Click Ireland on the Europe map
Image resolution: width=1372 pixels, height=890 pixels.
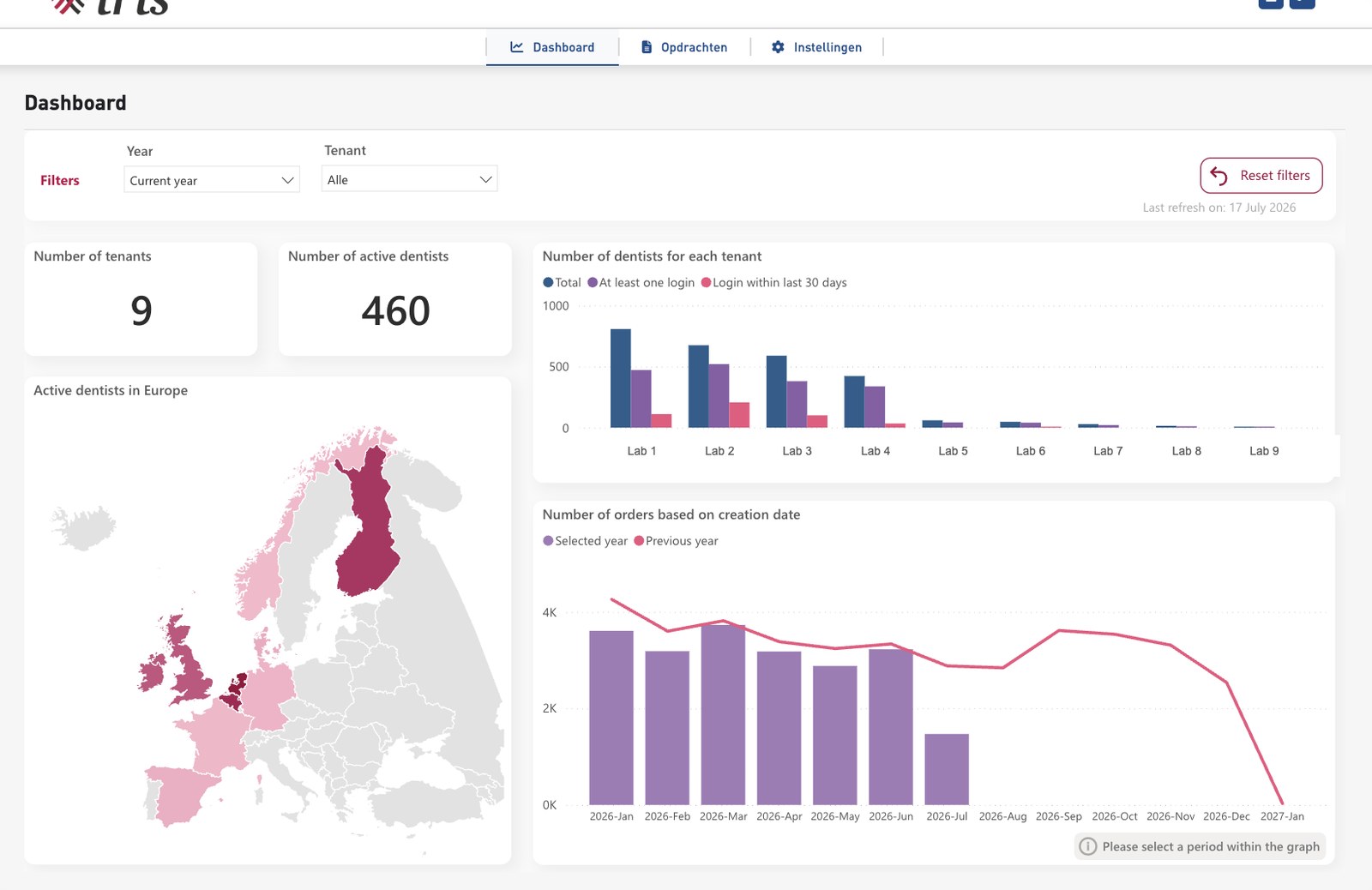coord(152,675)
